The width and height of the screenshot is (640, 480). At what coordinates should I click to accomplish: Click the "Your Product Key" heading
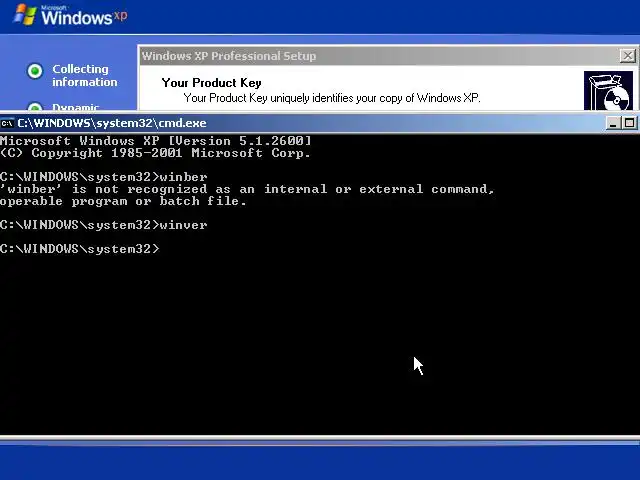211,83
